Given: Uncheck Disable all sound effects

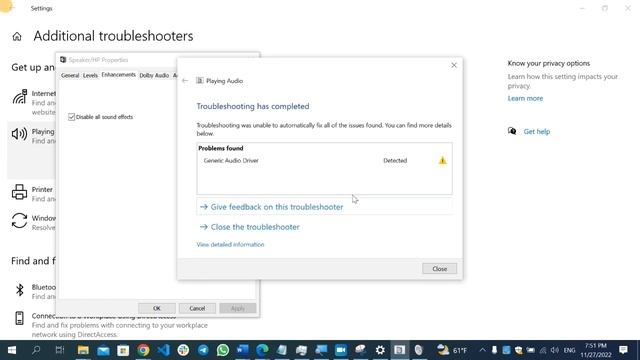Looking at the screenshot, I should coord(71,117).
